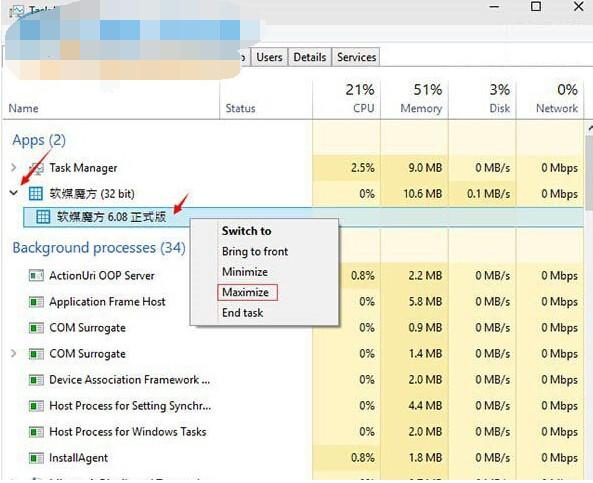
Task: Click the Host Process for Windows Tasks icon
Action: 36,432
